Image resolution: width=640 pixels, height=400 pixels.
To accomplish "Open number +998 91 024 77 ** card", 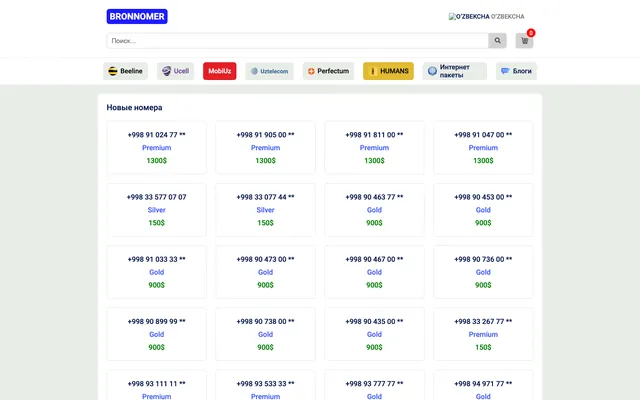I will [x=157, y=147].
